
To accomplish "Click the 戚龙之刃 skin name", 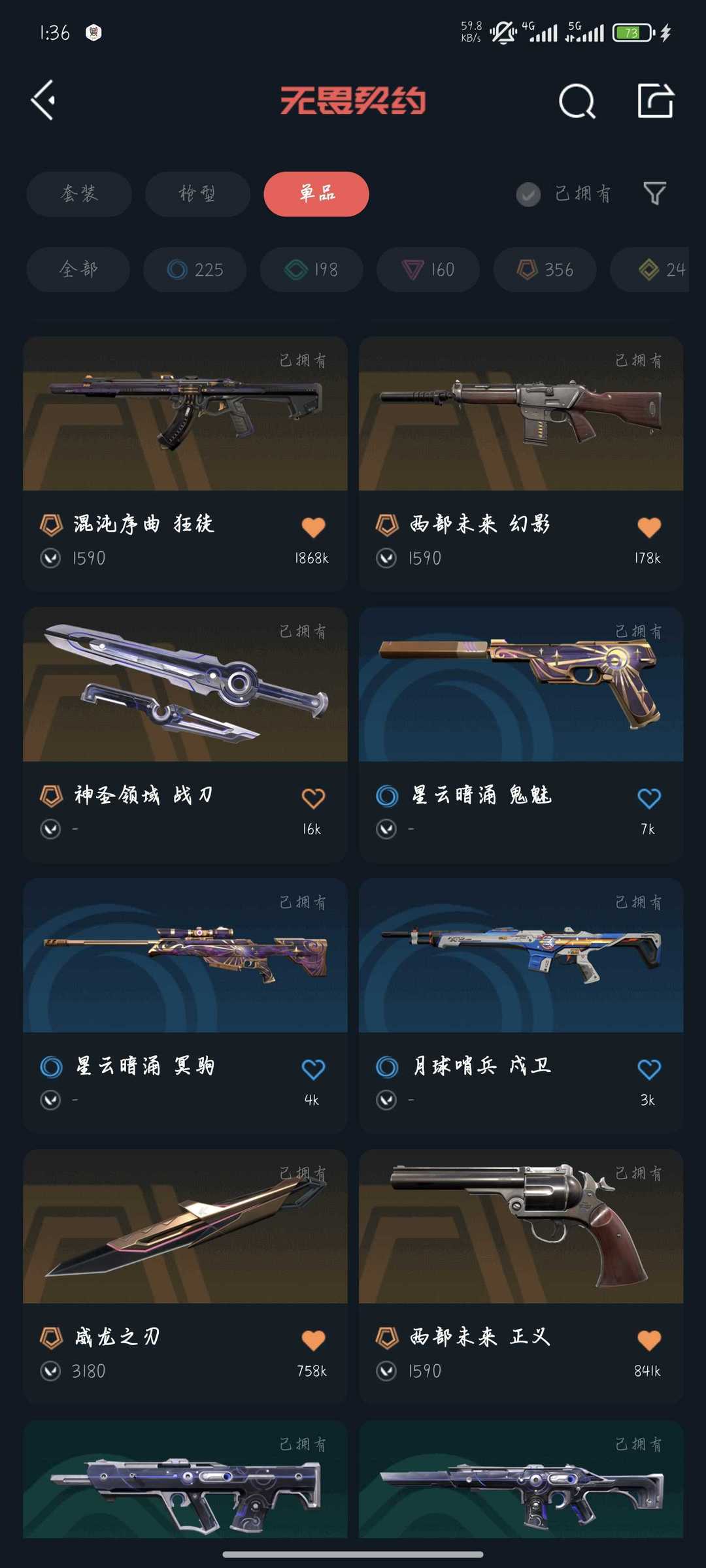I will tap(117, 1337).
